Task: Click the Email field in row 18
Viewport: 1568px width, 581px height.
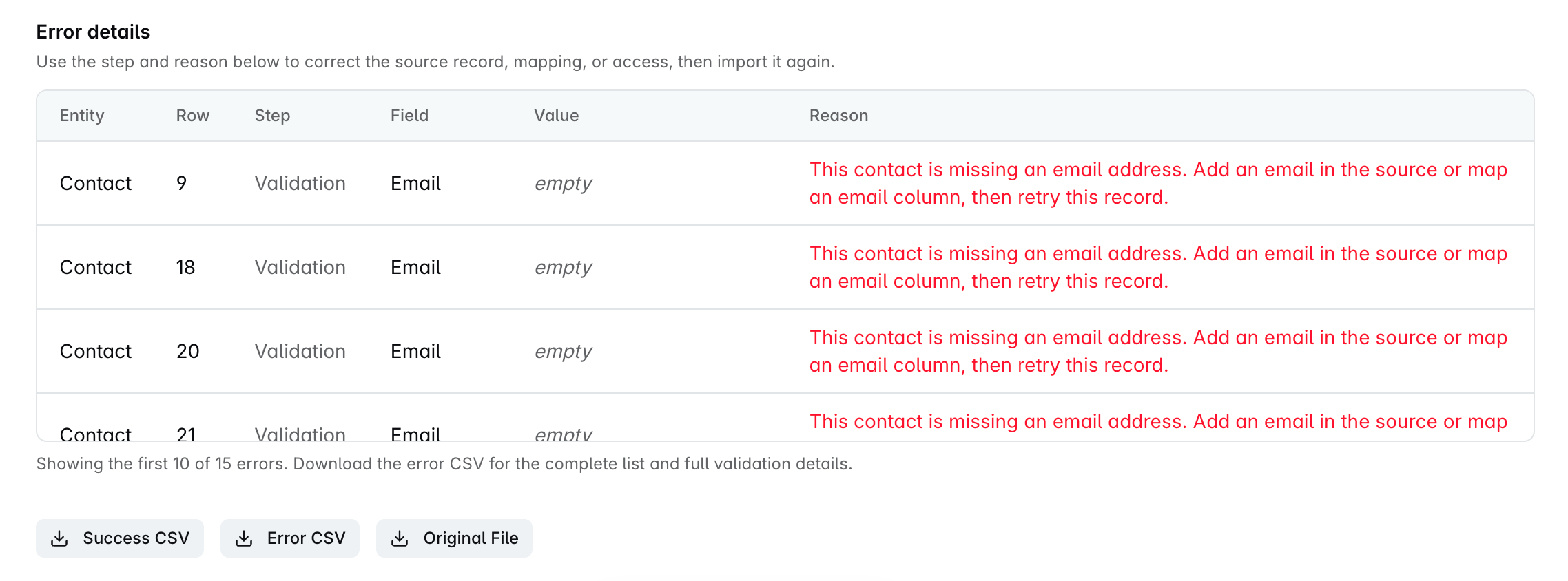Action: [x=415, y=268]
